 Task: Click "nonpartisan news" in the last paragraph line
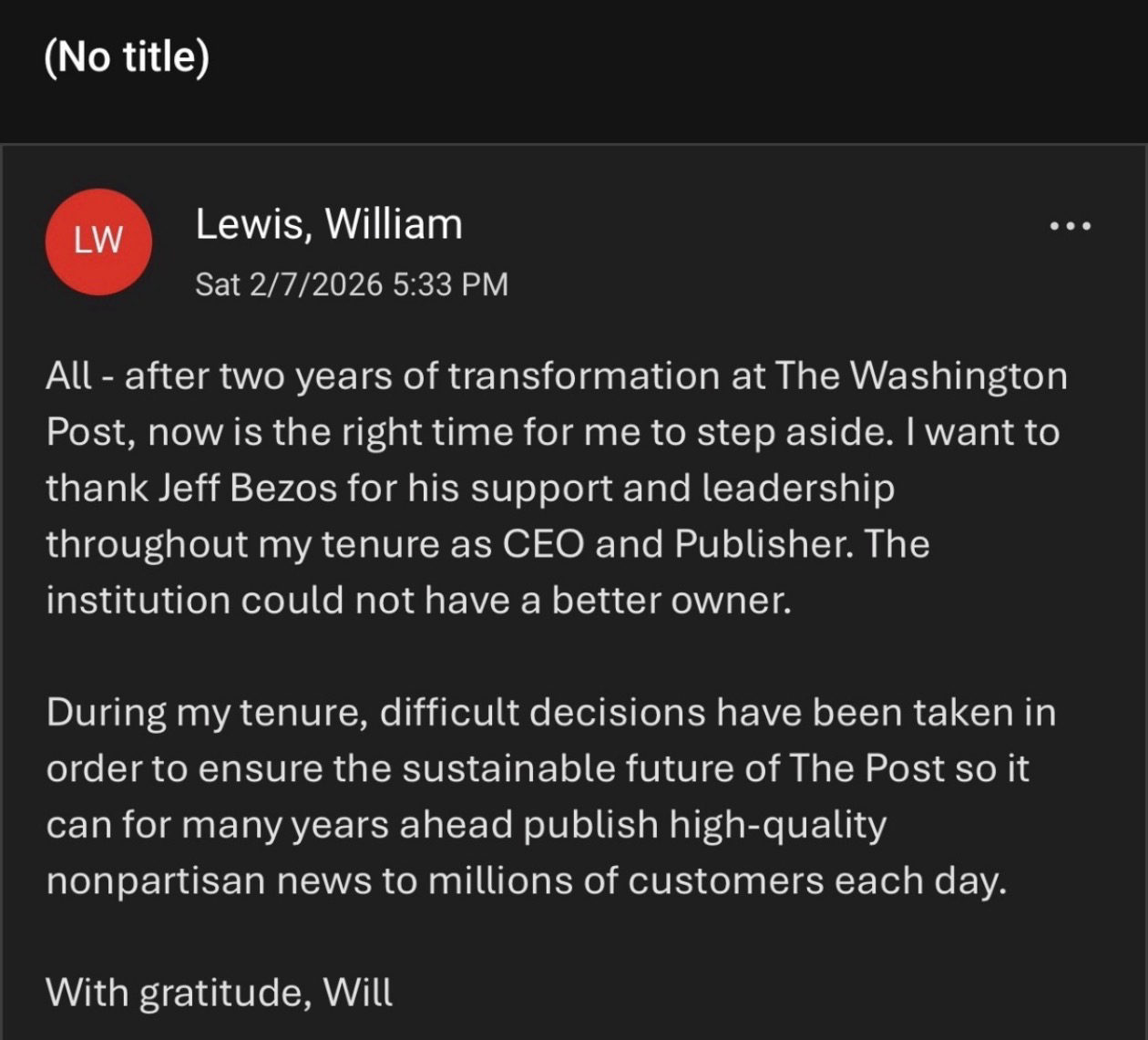[x=209, y=881]
